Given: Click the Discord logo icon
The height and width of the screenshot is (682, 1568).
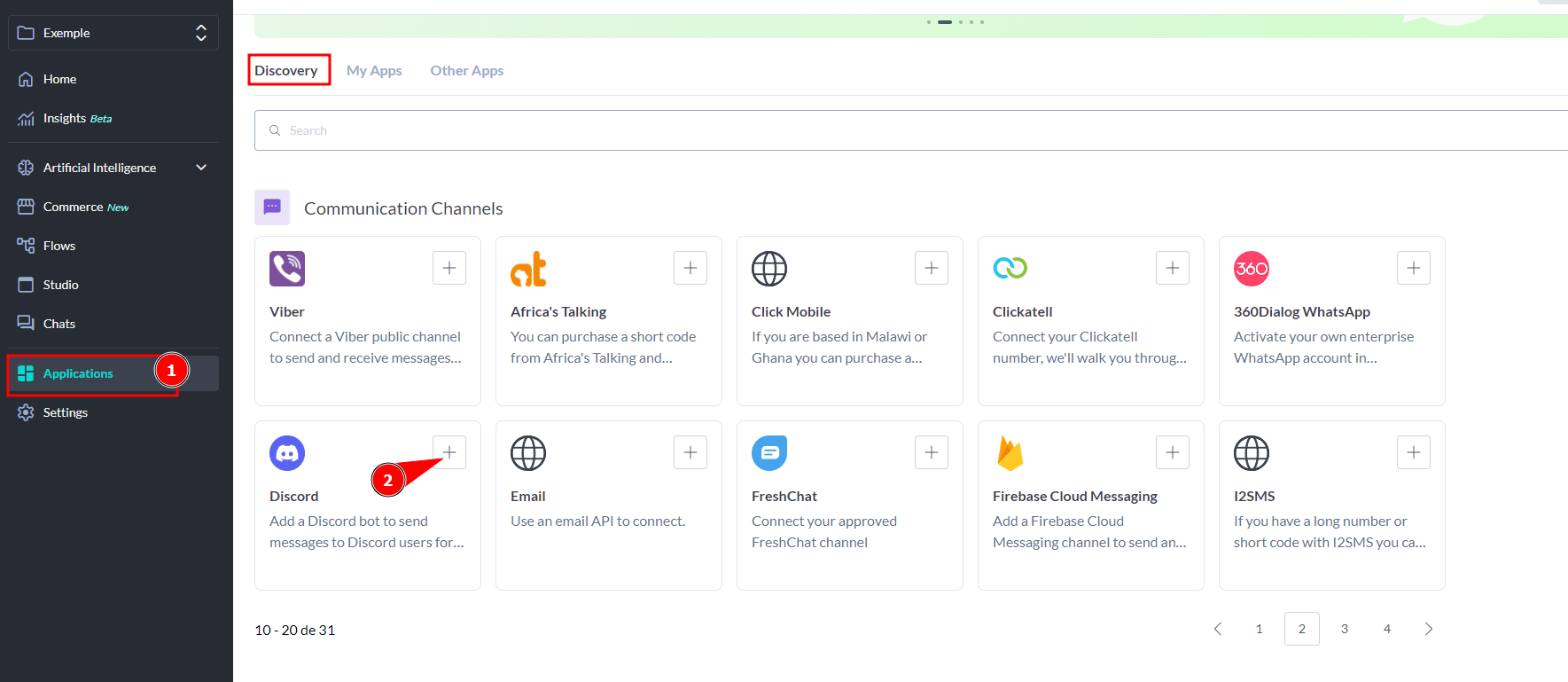Looking at the screenshot, I should [x=287, y=453].
